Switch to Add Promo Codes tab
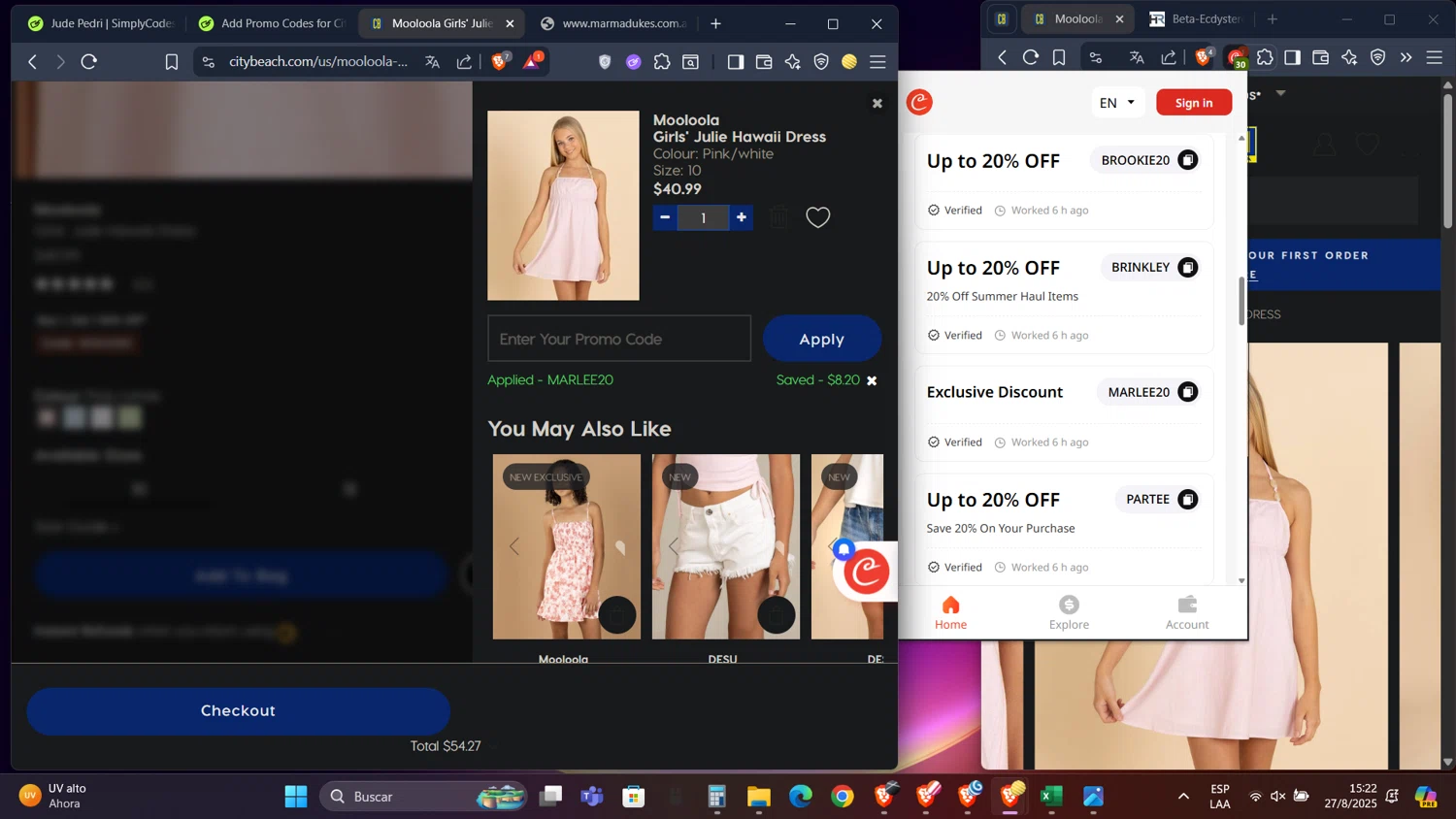The height and width of the screenshot is (819, 1456). pos(272,23)
